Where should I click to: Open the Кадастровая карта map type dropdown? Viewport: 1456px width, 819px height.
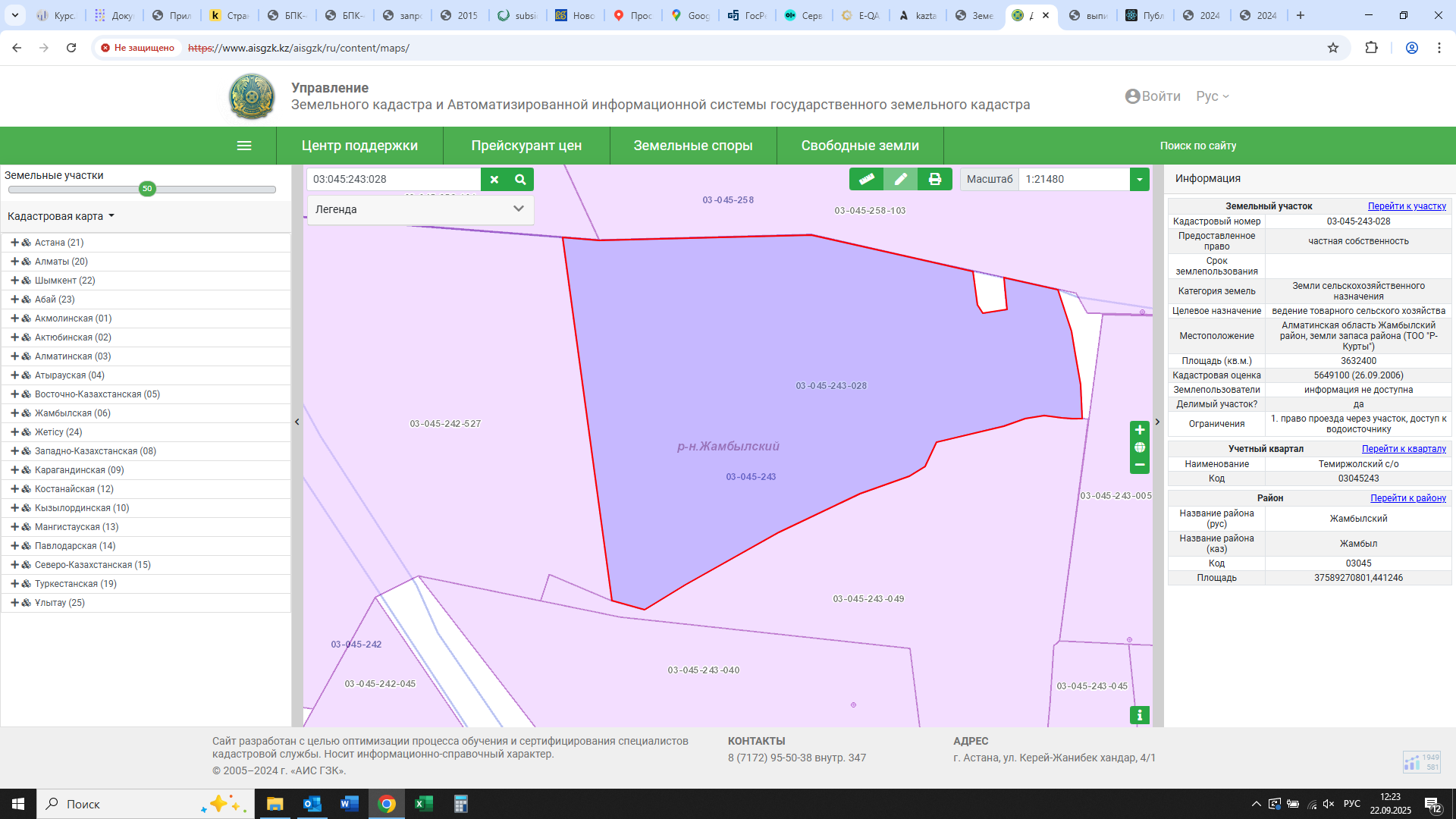tap(61, 216)
